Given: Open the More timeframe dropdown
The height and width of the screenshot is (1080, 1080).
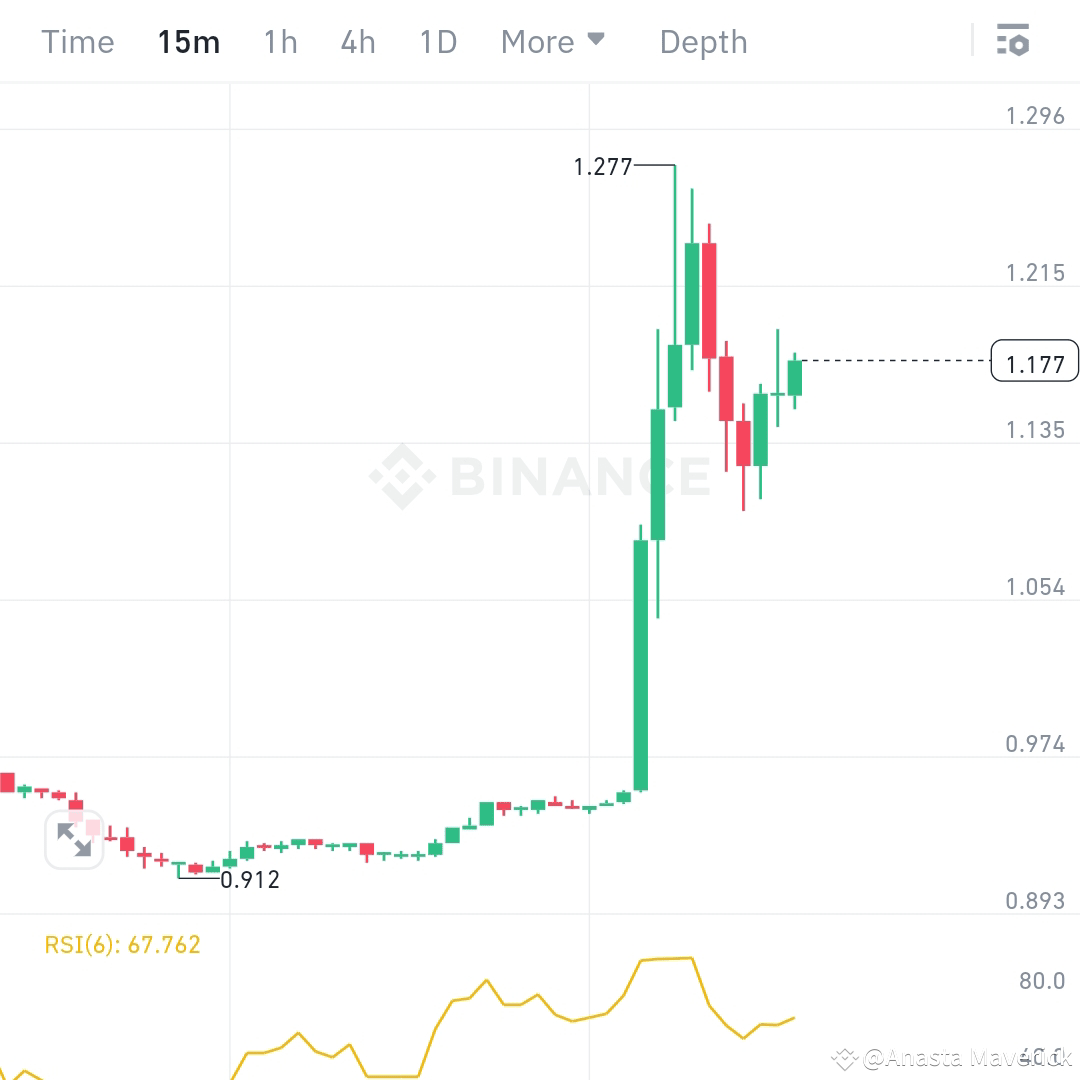Looking at the screenshot, I should pos(553,41).
